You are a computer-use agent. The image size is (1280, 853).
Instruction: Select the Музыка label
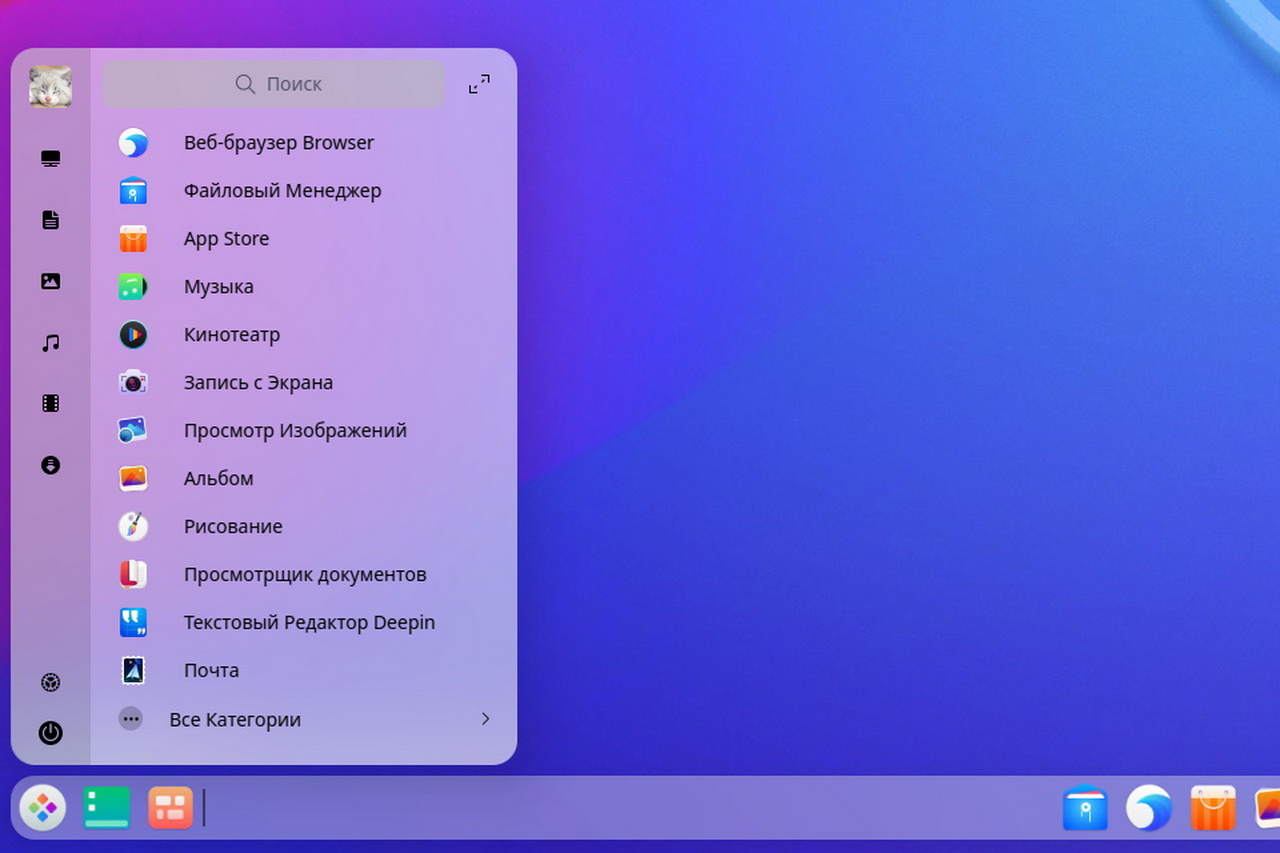219,287
